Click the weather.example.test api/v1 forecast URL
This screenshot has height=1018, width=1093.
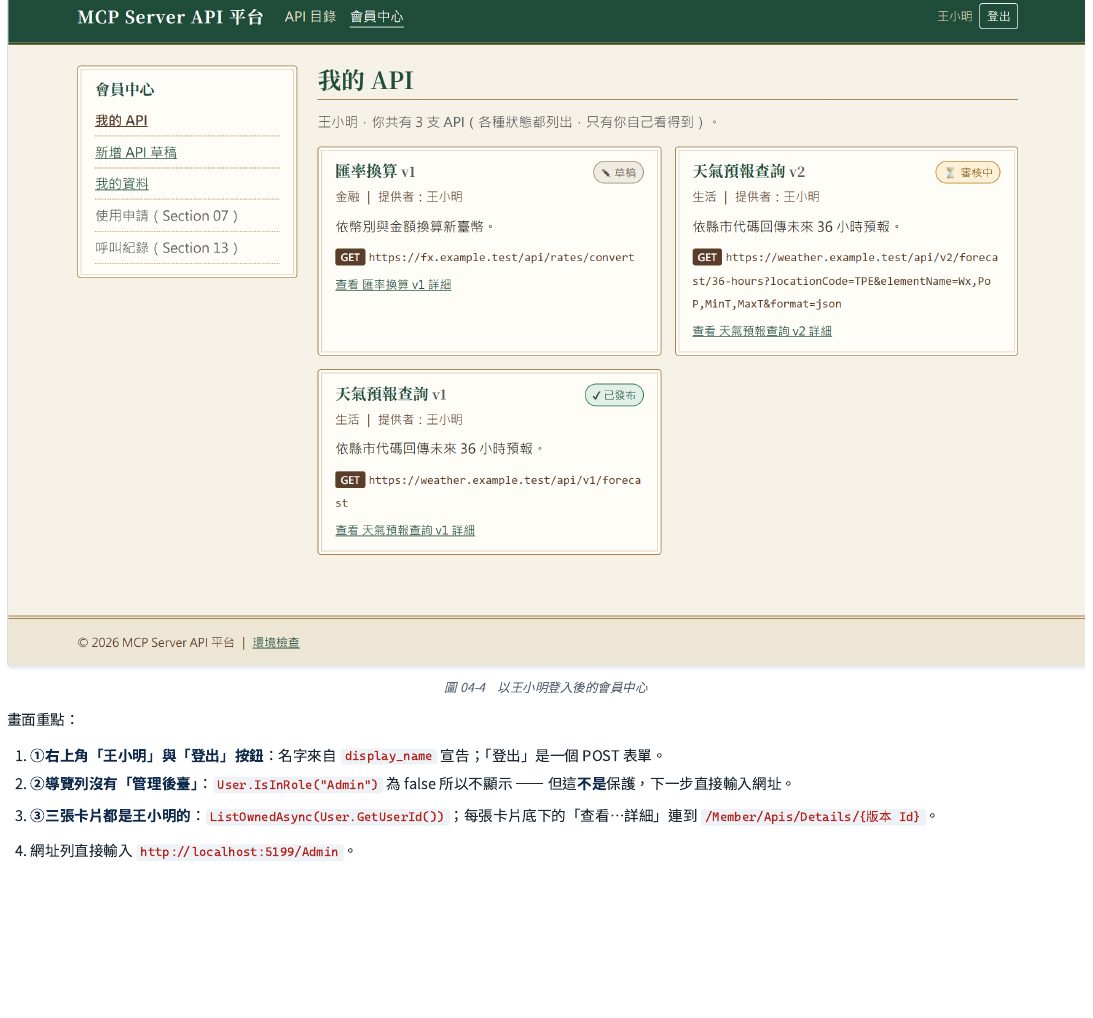click(488, 492)
